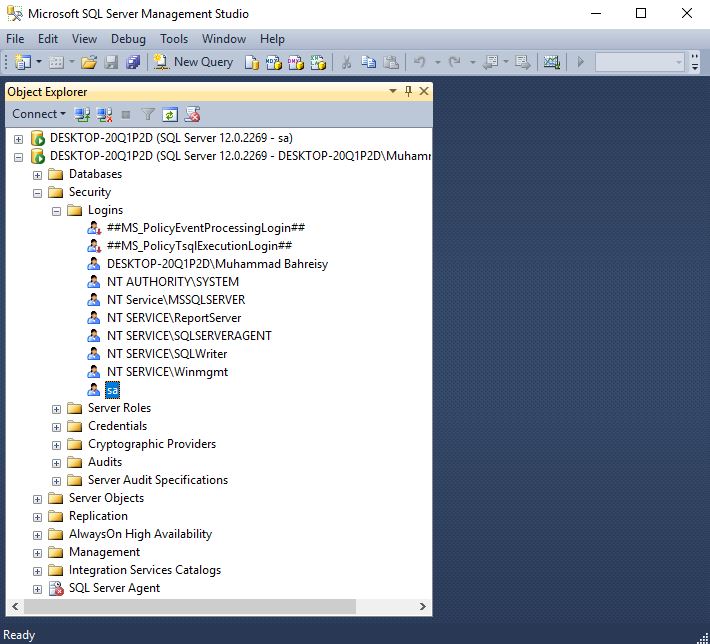Open the toolbar options overflow arrow
This screenshot has height=644, width=710.
coord(695,62)
